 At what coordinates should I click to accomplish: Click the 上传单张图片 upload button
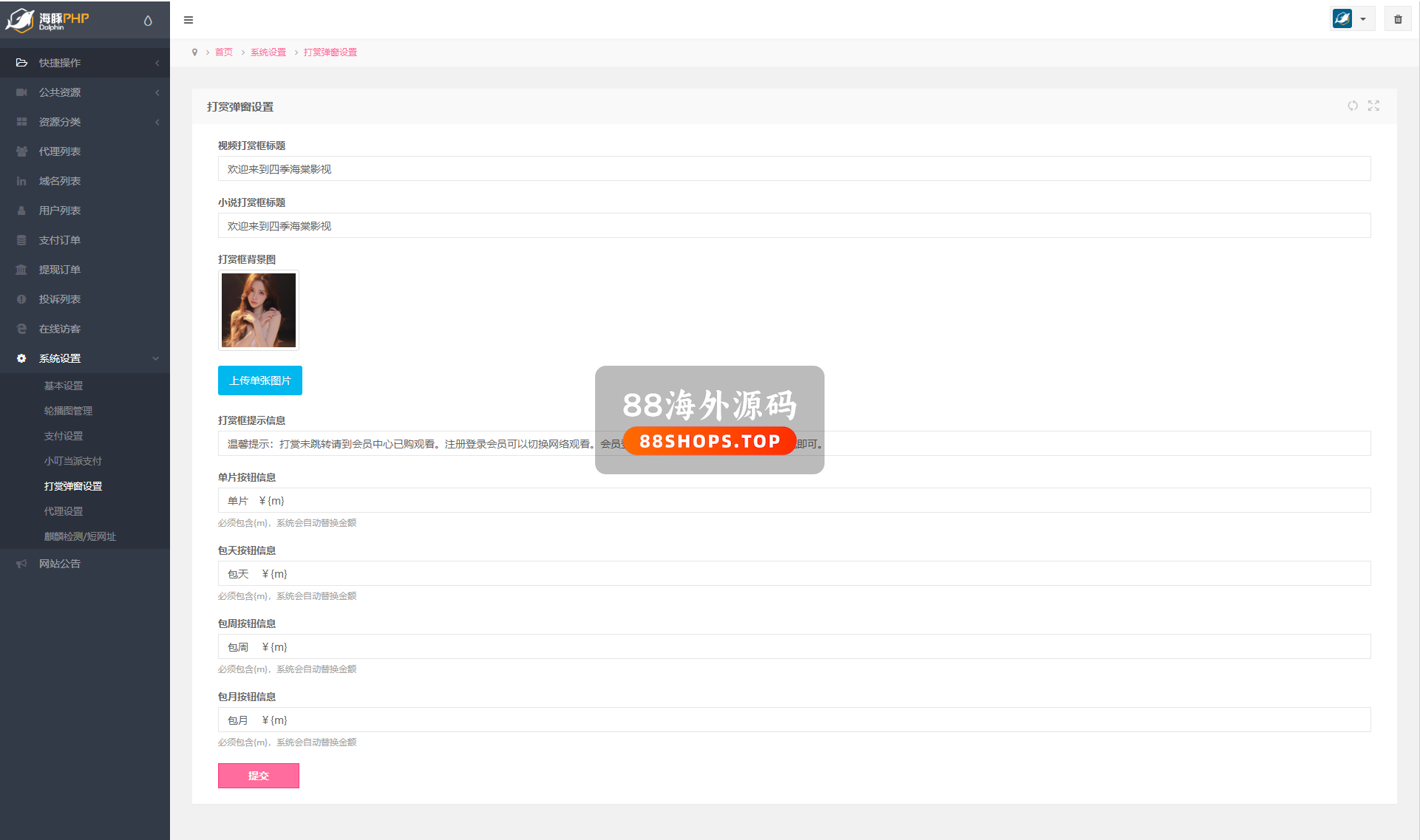(259, 380)
